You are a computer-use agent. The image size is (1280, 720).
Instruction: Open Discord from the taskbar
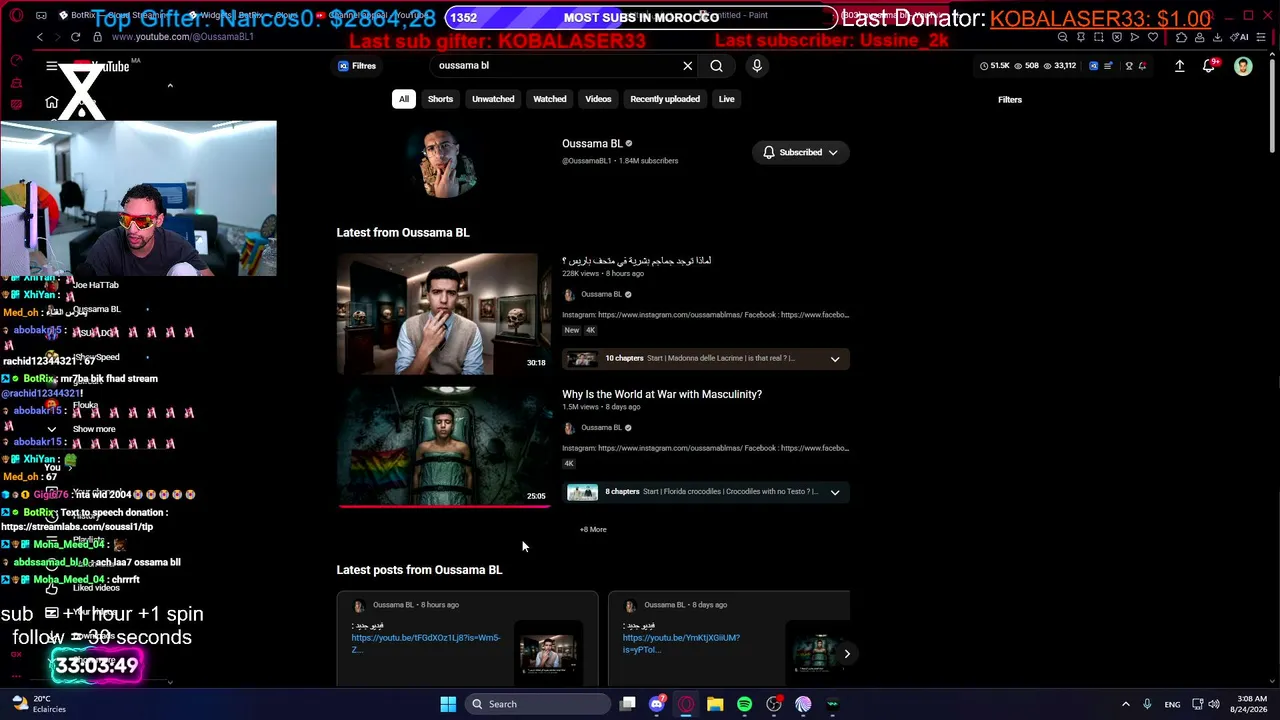tap(657, 704)
